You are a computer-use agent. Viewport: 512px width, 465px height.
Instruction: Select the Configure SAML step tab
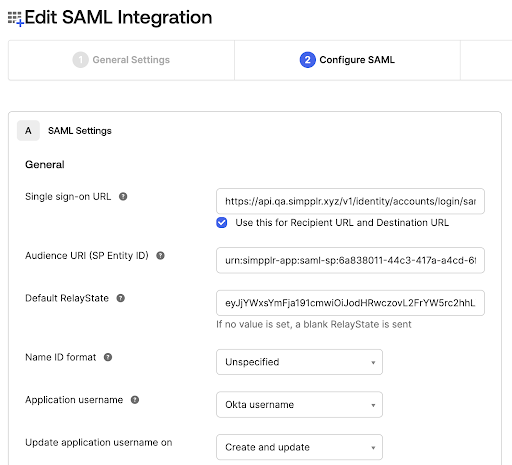[347, 60]
